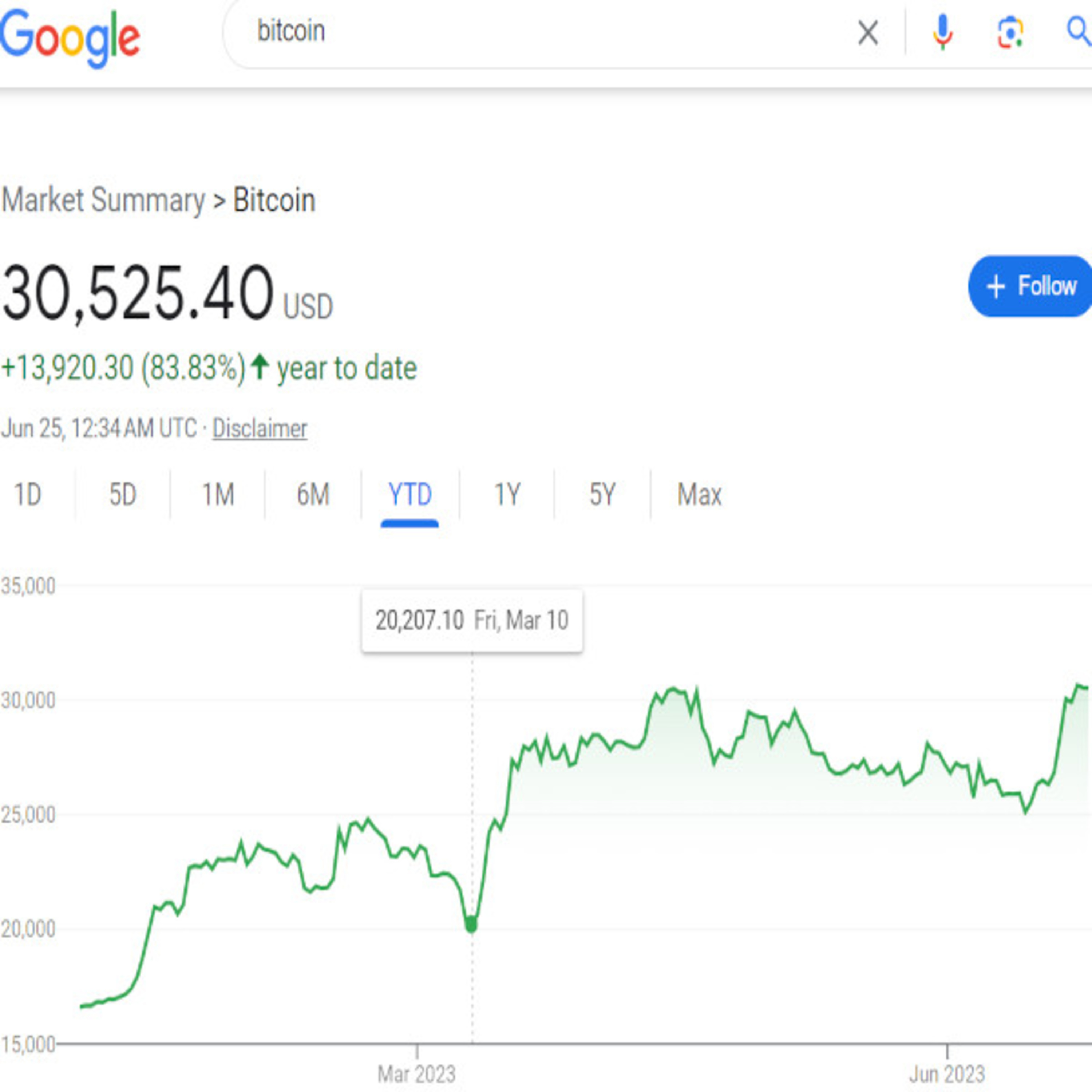Viewport: 1092px width, 1092px height.
Task: Show the 5Y price chart
Action: (602, 495)
